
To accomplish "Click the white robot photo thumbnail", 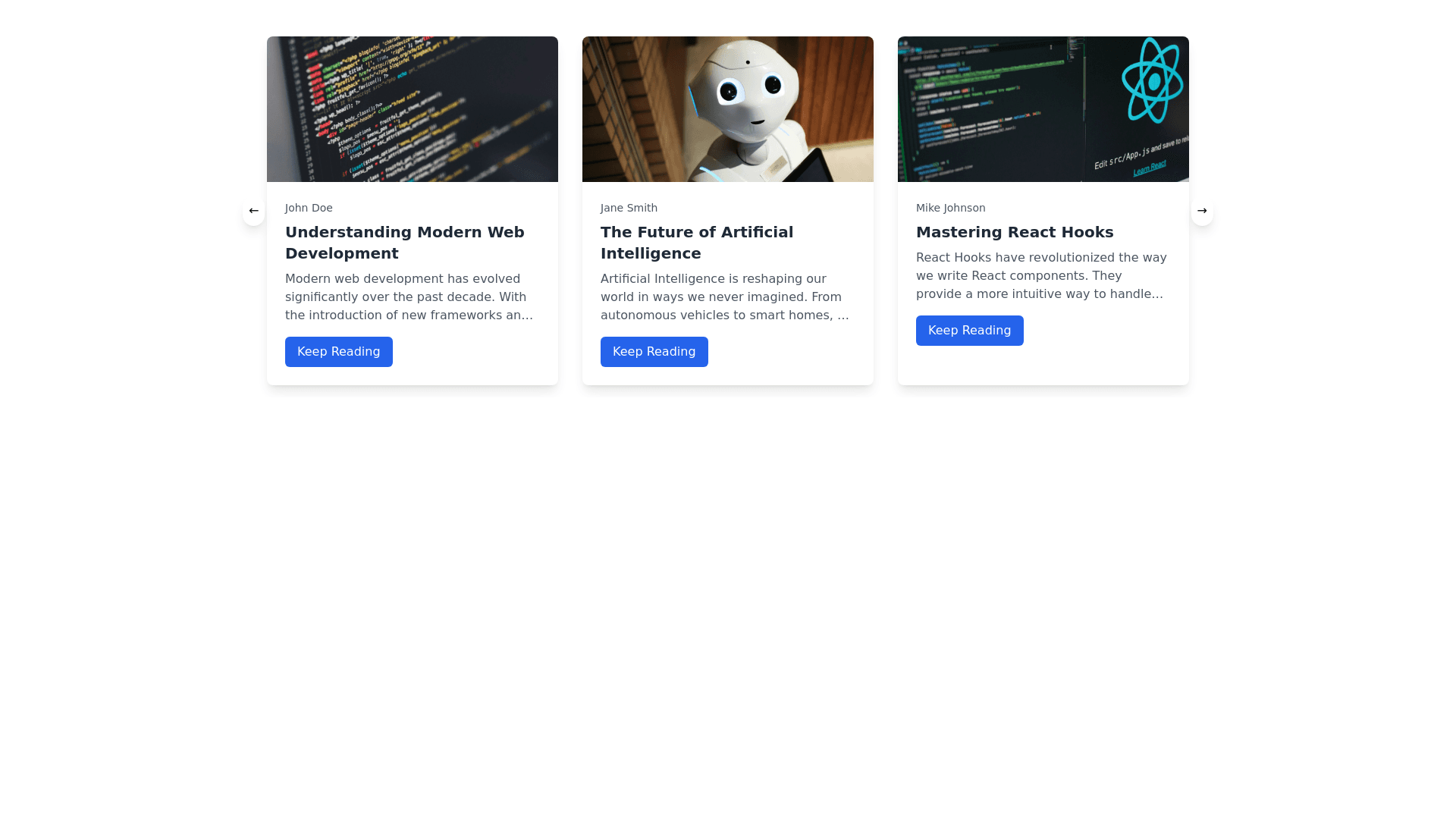I will tap(727, 109).
